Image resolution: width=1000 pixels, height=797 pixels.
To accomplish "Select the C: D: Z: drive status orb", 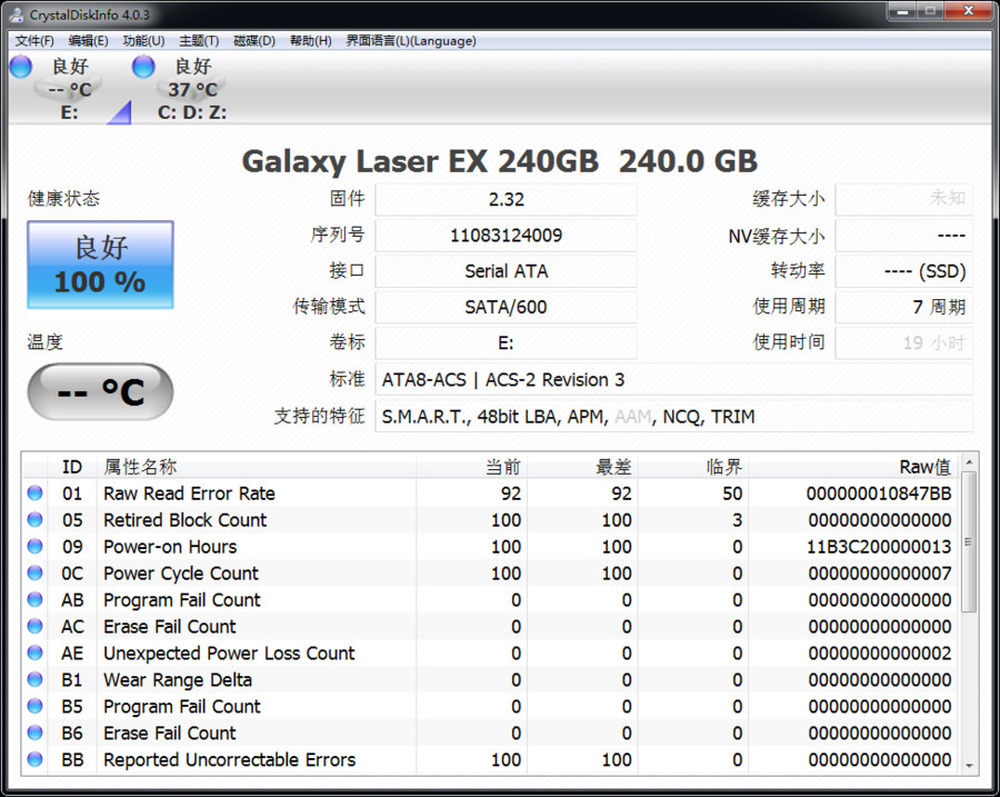I will pyautogui.click(x=143, y=66).
